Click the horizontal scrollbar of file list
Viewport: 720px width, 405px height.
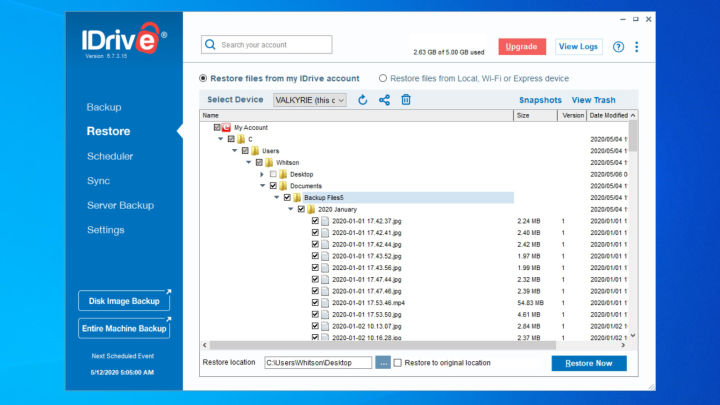[383, 345]
